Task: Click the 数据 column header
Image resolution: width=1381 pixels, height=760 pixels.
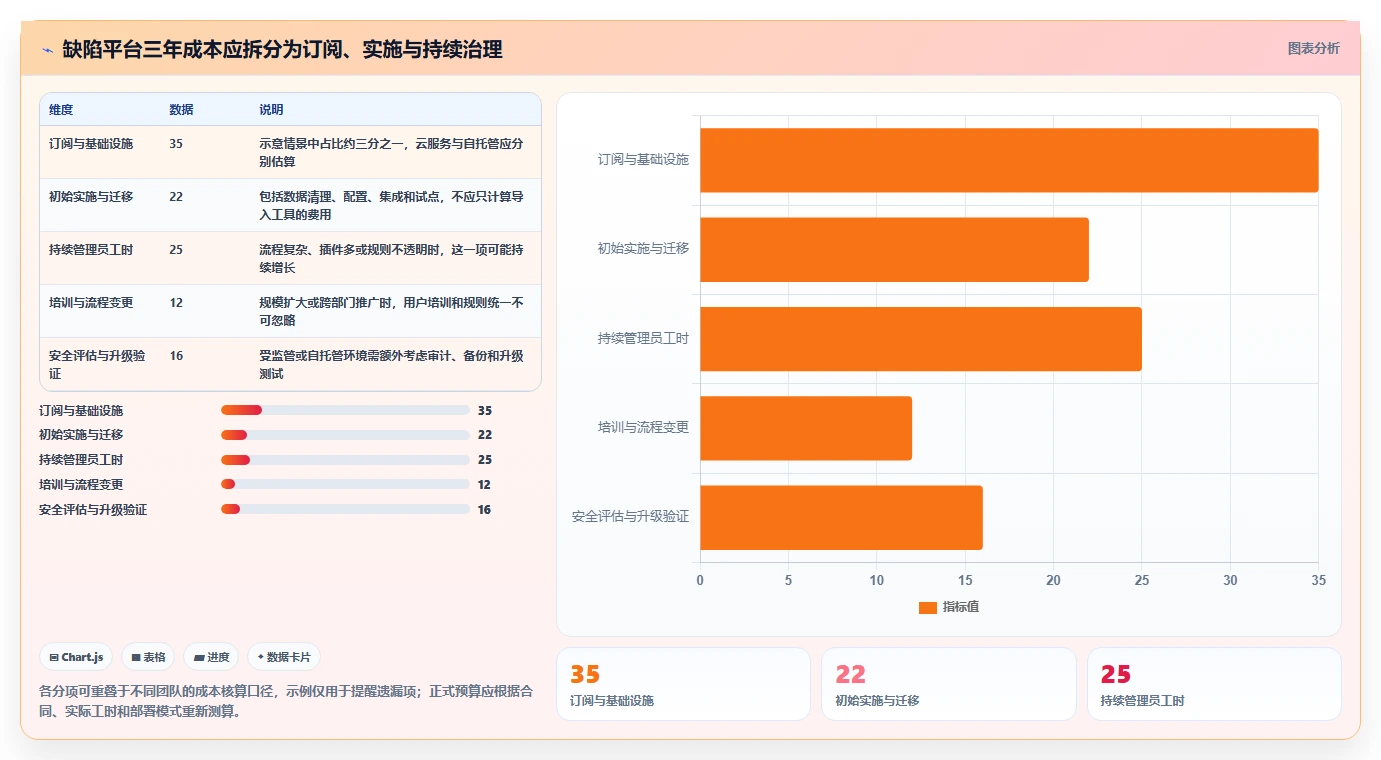Action: pos(181,110)
